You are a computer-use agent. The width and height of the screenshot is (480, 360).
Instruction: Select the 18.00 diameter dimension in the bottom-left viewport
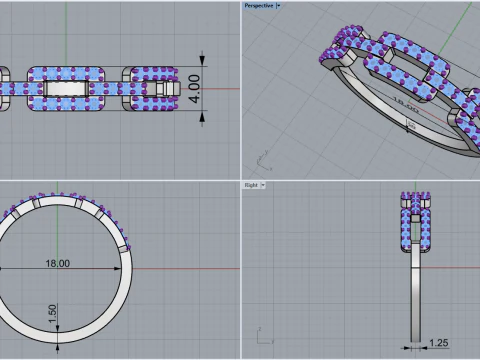(x=58, y=263)
